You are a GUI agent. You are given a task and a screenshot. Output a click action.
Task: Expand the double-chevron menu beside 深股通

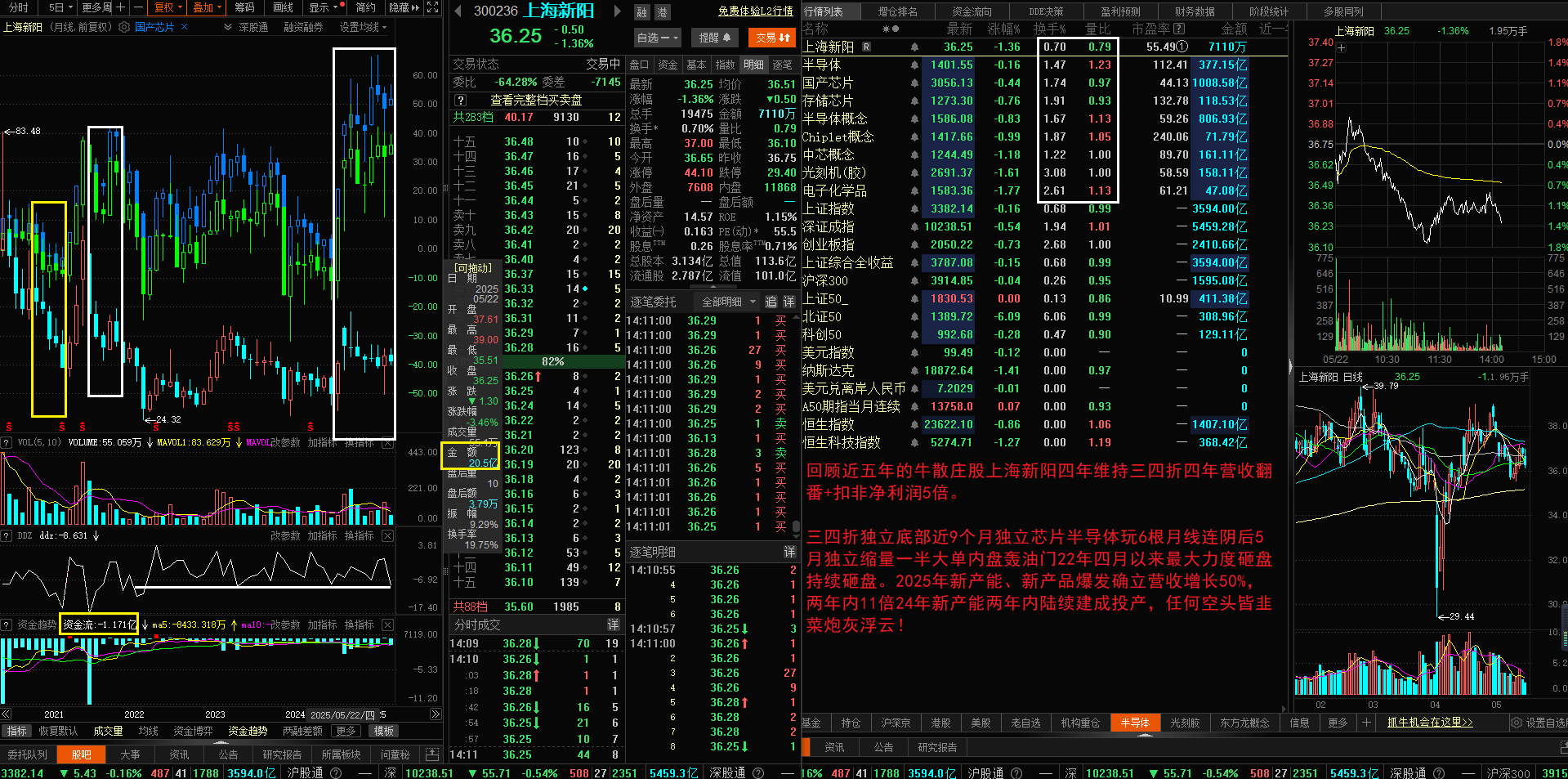228,27
